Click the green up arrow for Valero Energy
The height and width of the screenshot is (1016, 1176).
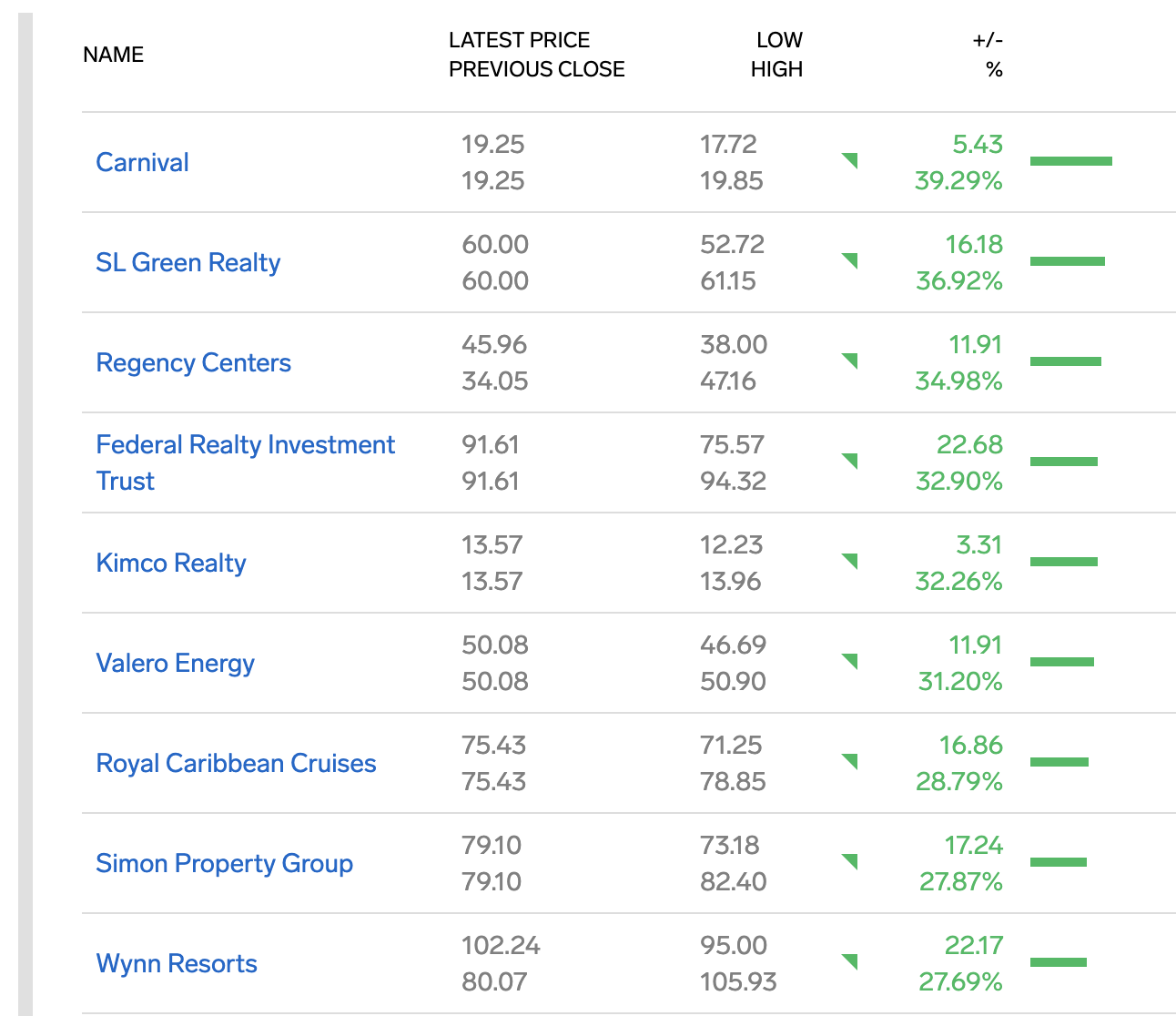click(x=851, y=661)
